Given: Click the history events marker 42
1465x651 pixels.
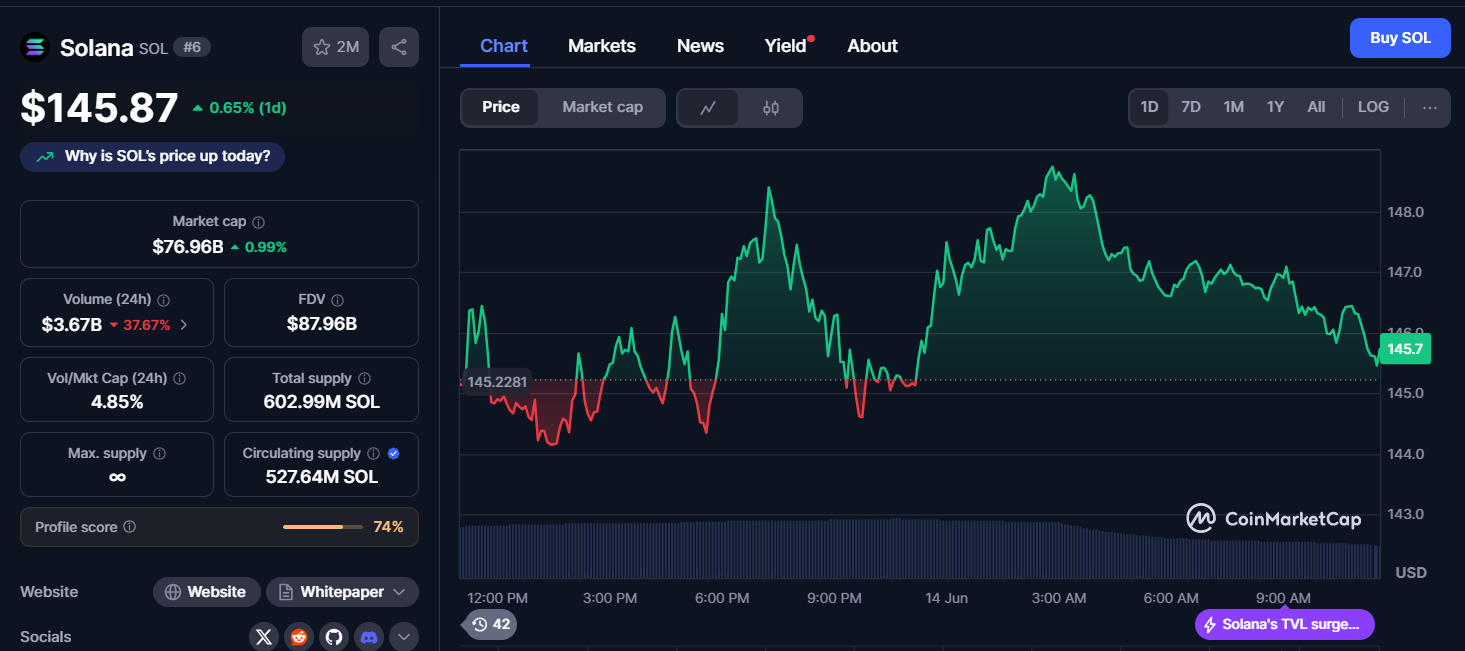Looking at the screenshot, I should pyautogui.click(x=490, y=625).
